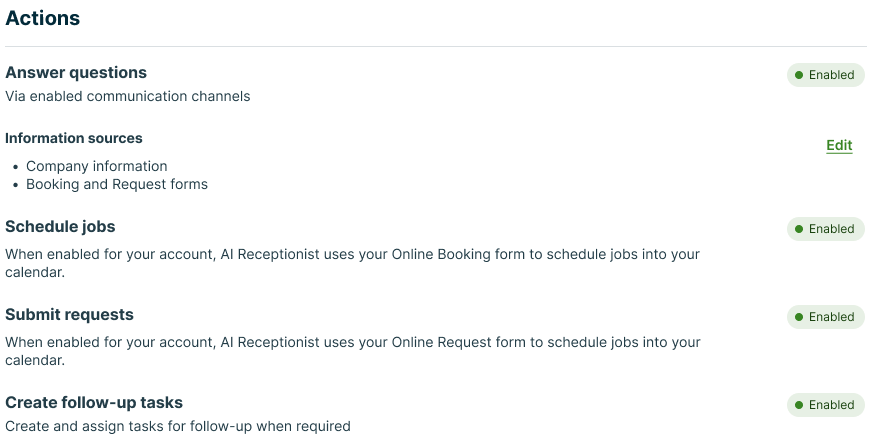Click the Schedule jobs heading

pos(60,227)
